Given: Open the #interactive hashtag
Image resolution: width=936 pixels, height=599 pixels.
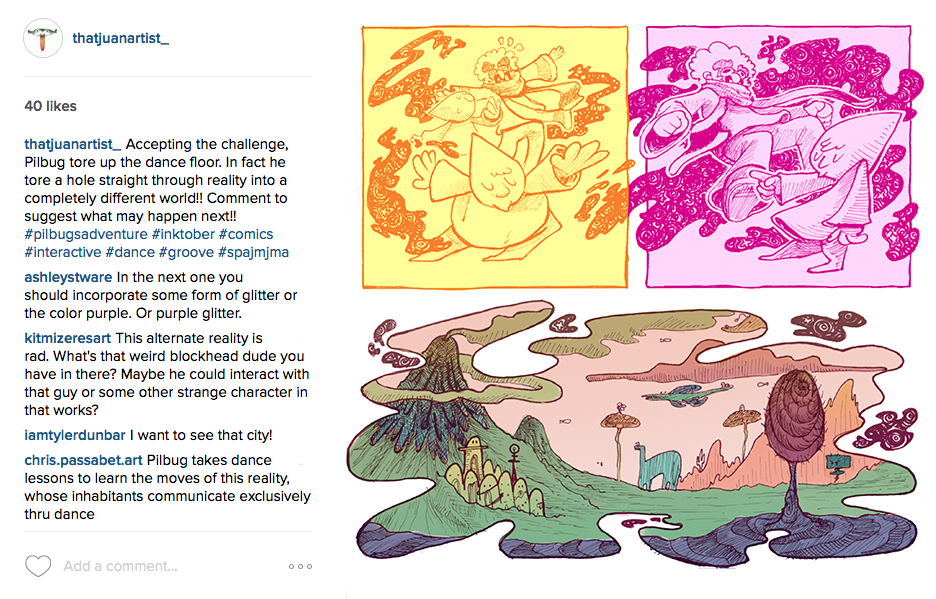Looking at the screenshot, I should coord(63,252).
